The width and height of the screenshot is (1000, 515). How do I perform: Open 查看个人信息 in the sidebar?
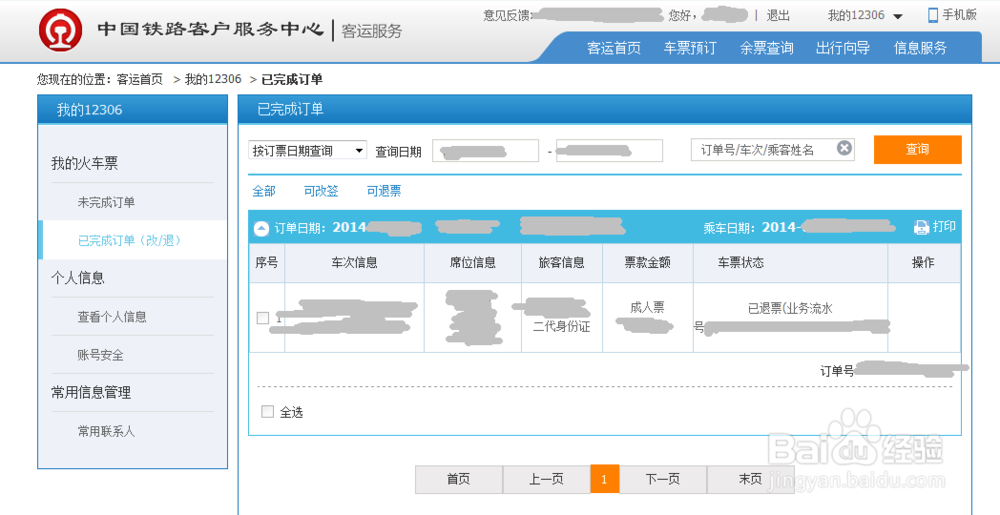coord(112,317)
